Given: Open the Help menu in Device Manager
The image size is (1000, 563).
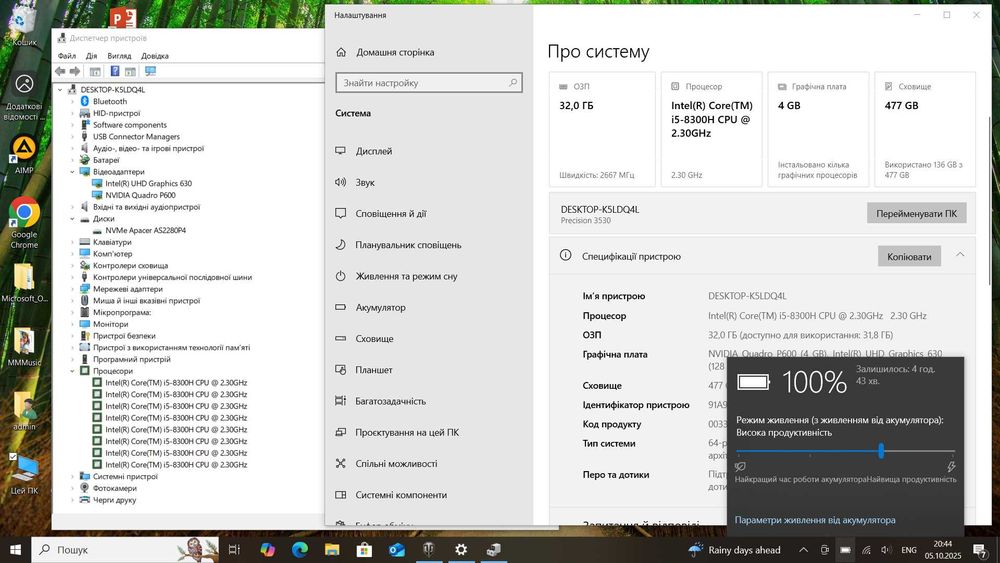Looking at the screenshot, I should coord(155,56).
